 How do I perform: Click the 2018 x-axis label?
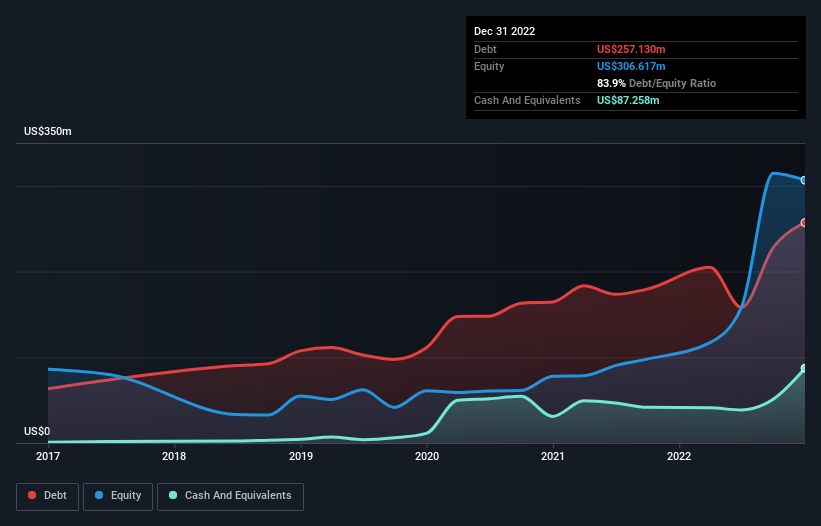(174, 456)
